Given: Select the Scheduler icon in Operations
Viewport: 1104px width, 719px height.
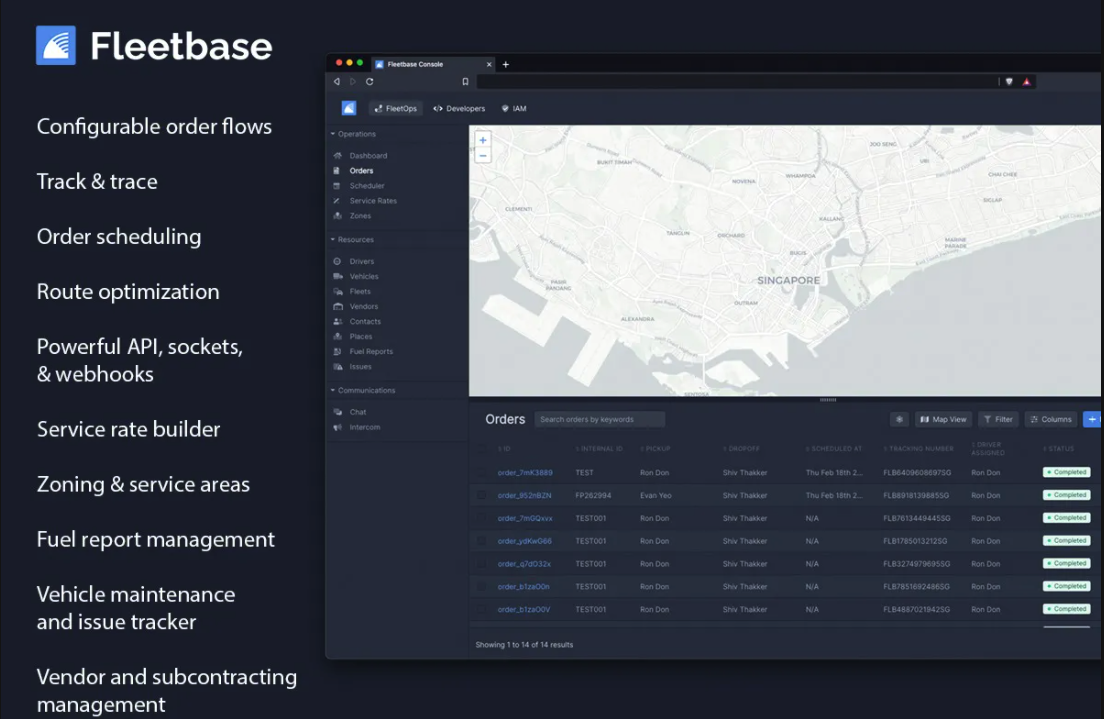Looking at the screenshot, I should click(x=336, y=185).
